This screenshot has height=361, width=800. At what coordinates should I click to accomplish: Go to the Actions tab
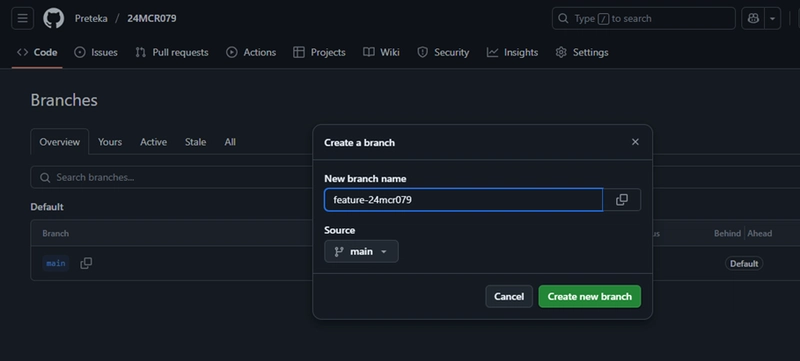coord(251,52)
